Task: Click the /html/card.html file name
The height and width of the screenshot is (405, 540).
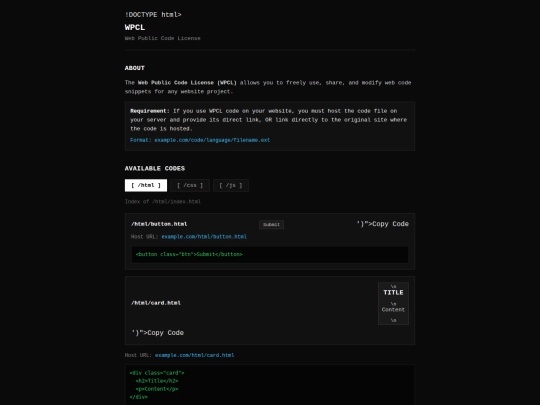Action: click(156, 303)
